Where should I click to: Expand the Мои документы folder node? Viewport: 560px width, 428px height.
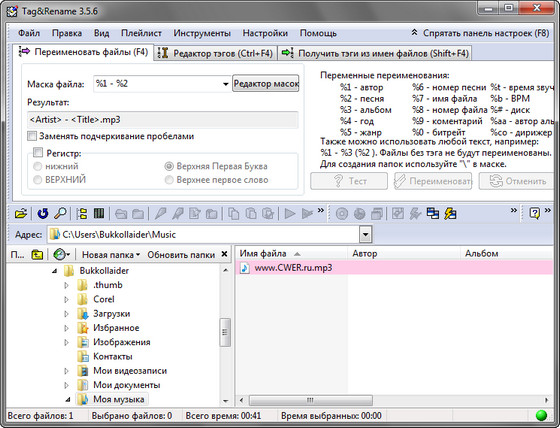[66, 385]
